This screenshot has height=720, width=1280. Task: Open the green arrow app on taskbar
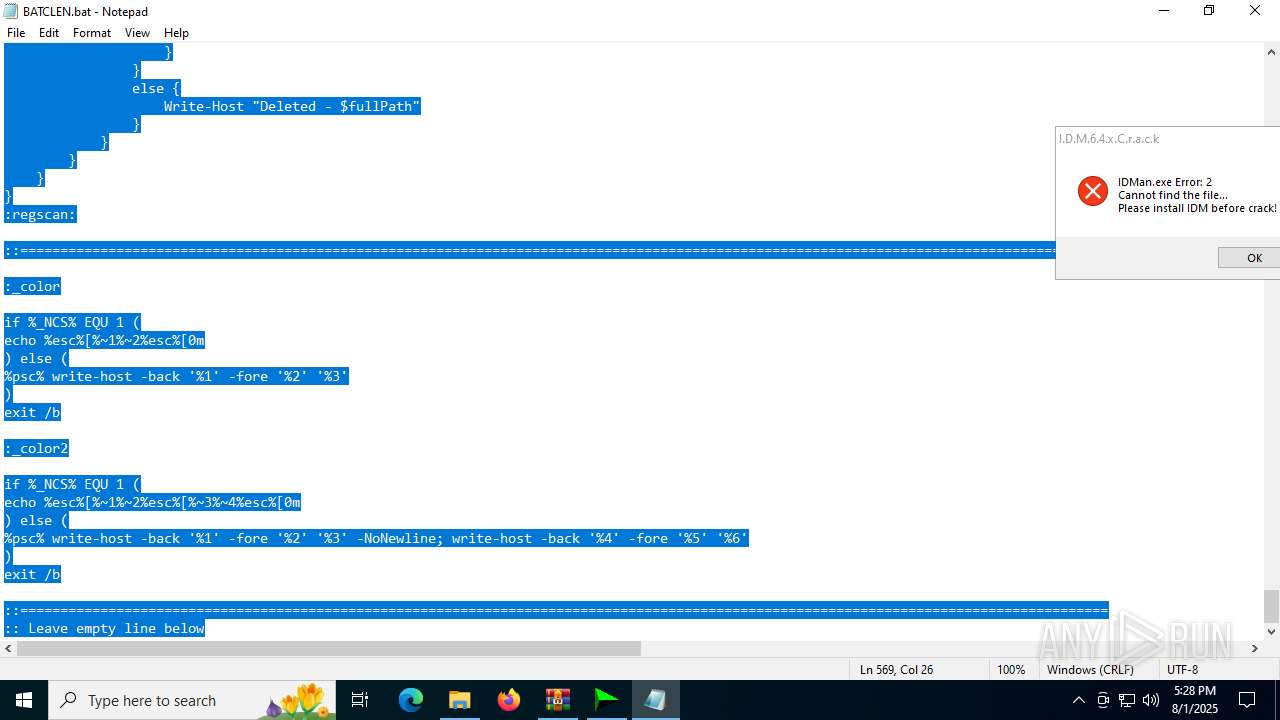606,700
